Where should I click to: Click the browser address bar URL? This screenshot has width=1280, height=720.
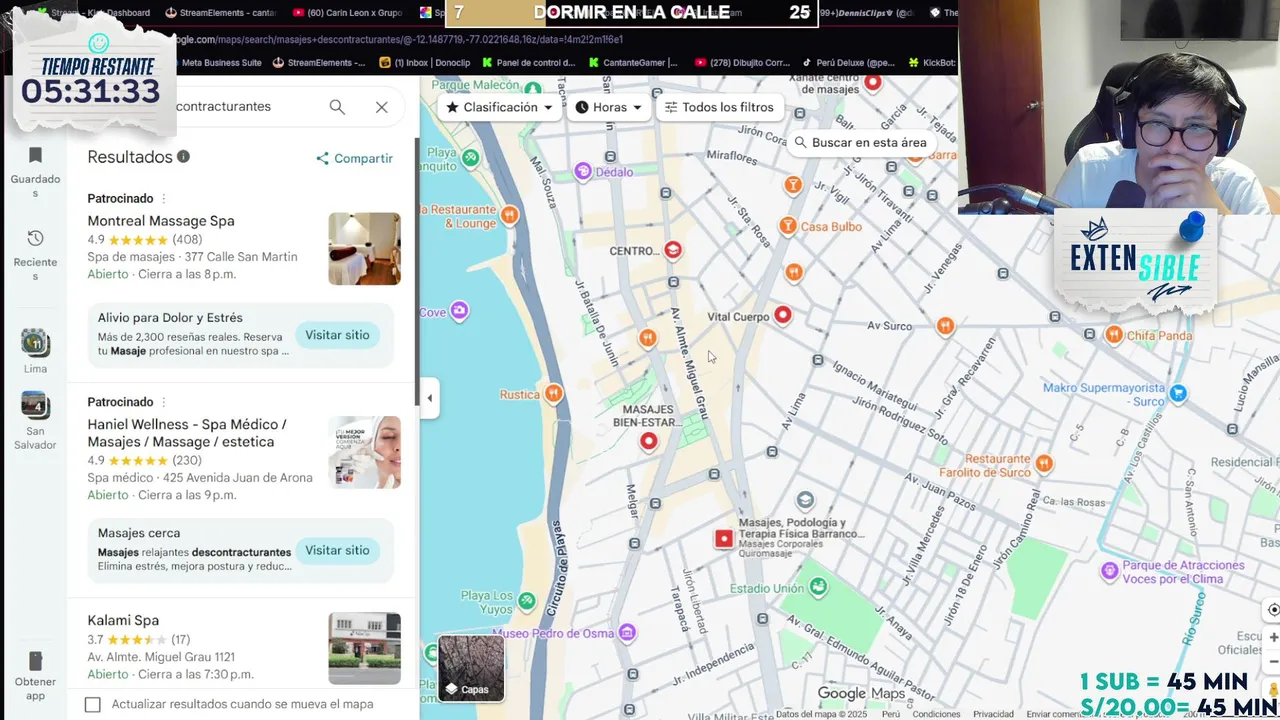[x=400, y=39]
